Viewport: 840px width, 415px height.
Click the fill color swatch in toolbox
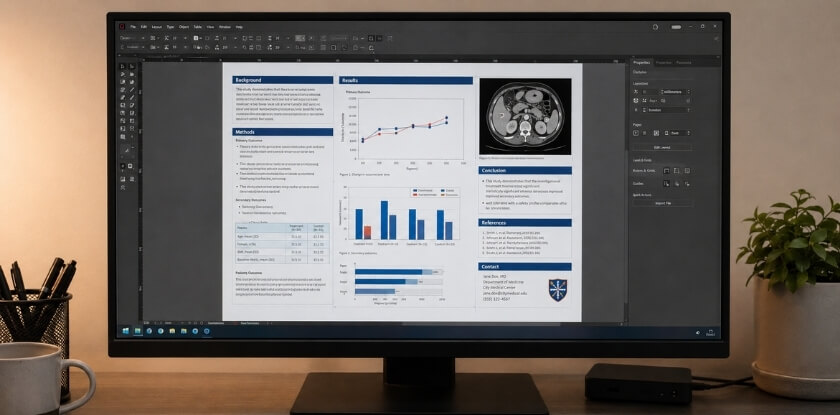click(123, 166)
